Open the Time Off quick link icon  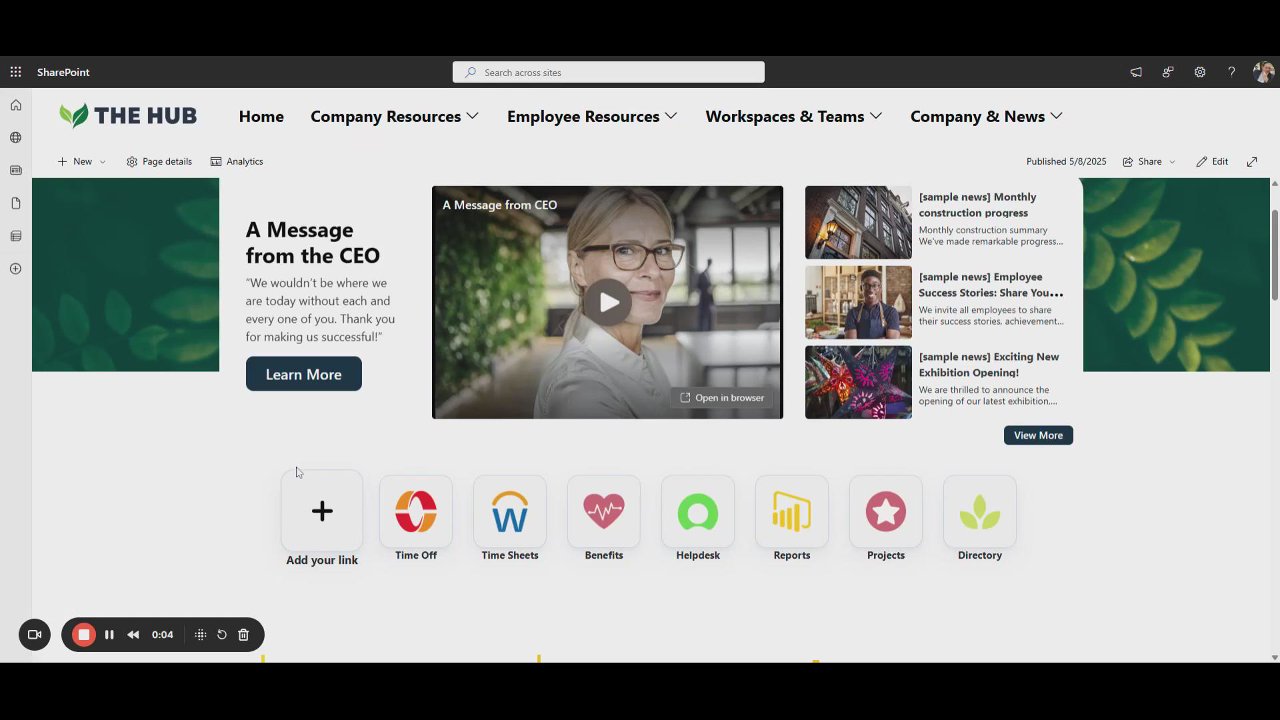(416, 511)
